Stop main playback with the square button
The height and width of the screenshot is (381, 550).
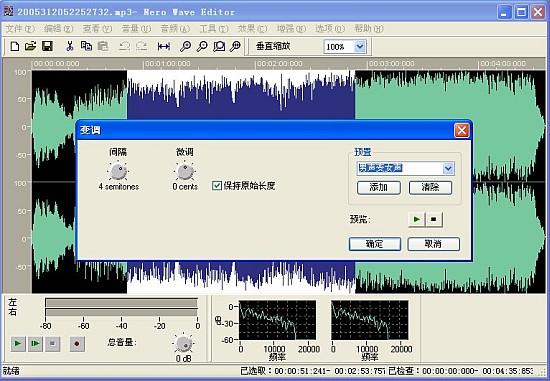click(52, 343)
